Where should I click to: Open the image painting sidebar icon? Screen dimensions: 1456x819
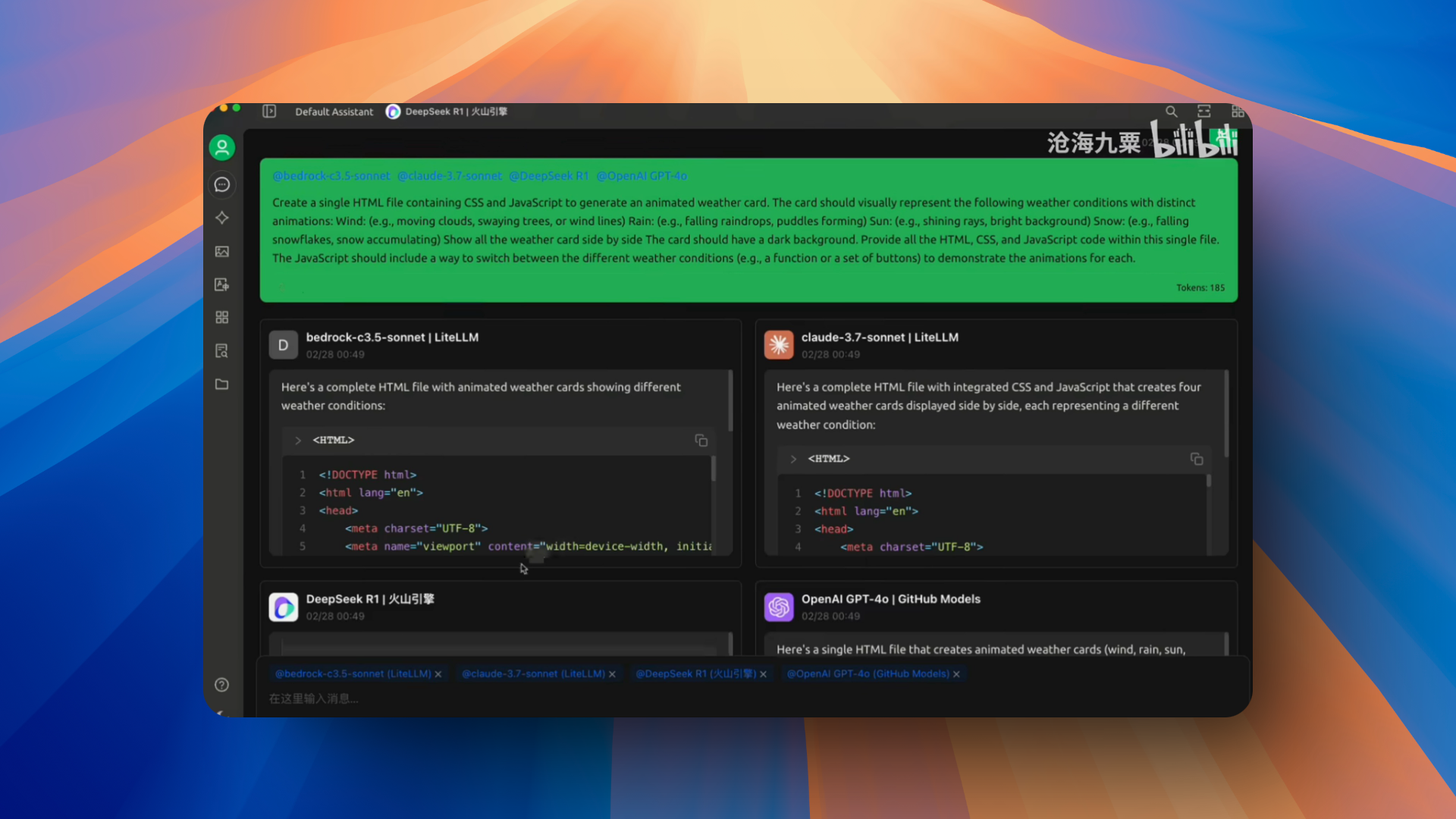[x=222, y=252]
